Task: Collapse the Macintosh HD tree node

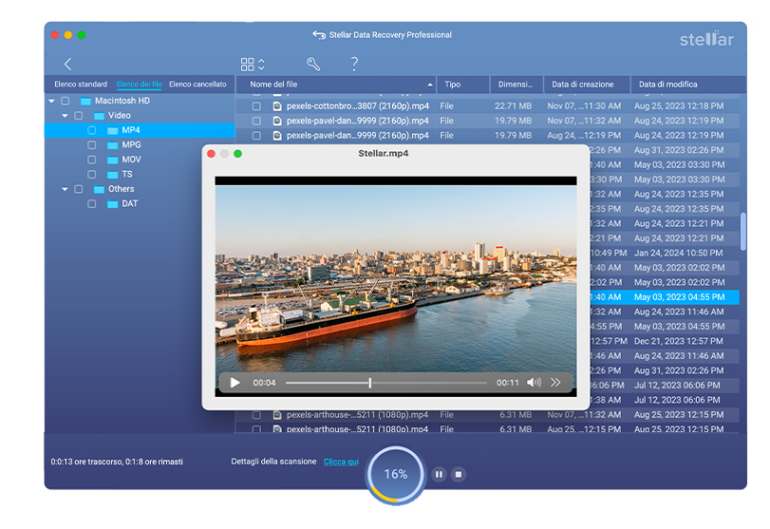Action: tap(52, 101)
